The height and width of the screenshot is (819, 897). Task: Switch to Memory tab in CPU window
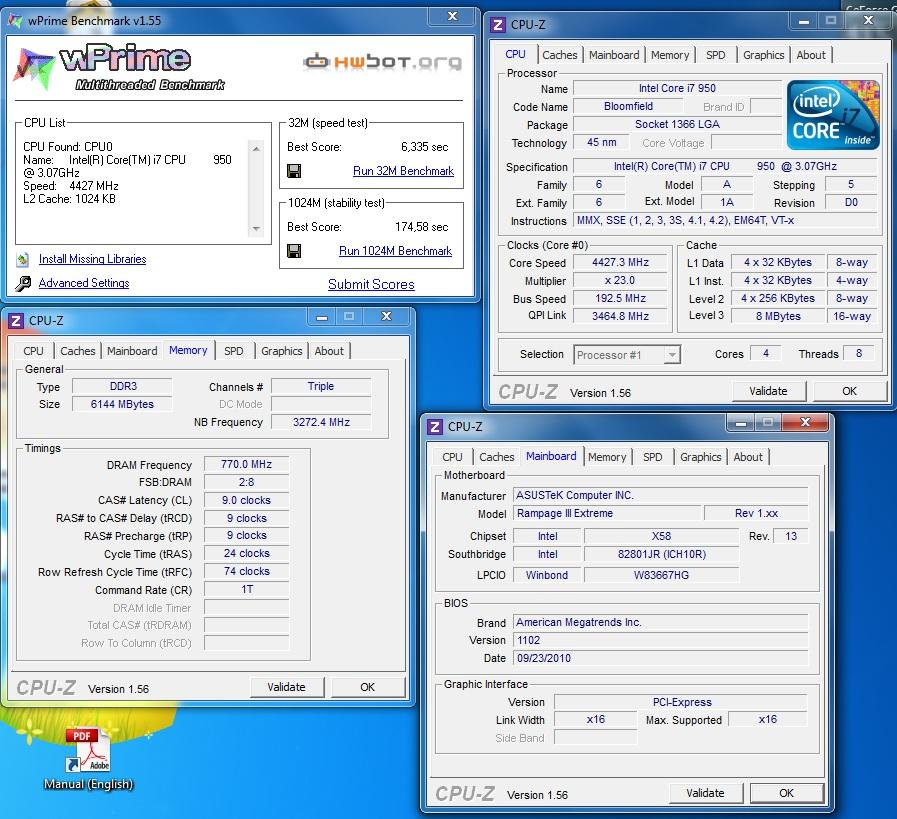(x=670, y=55)
